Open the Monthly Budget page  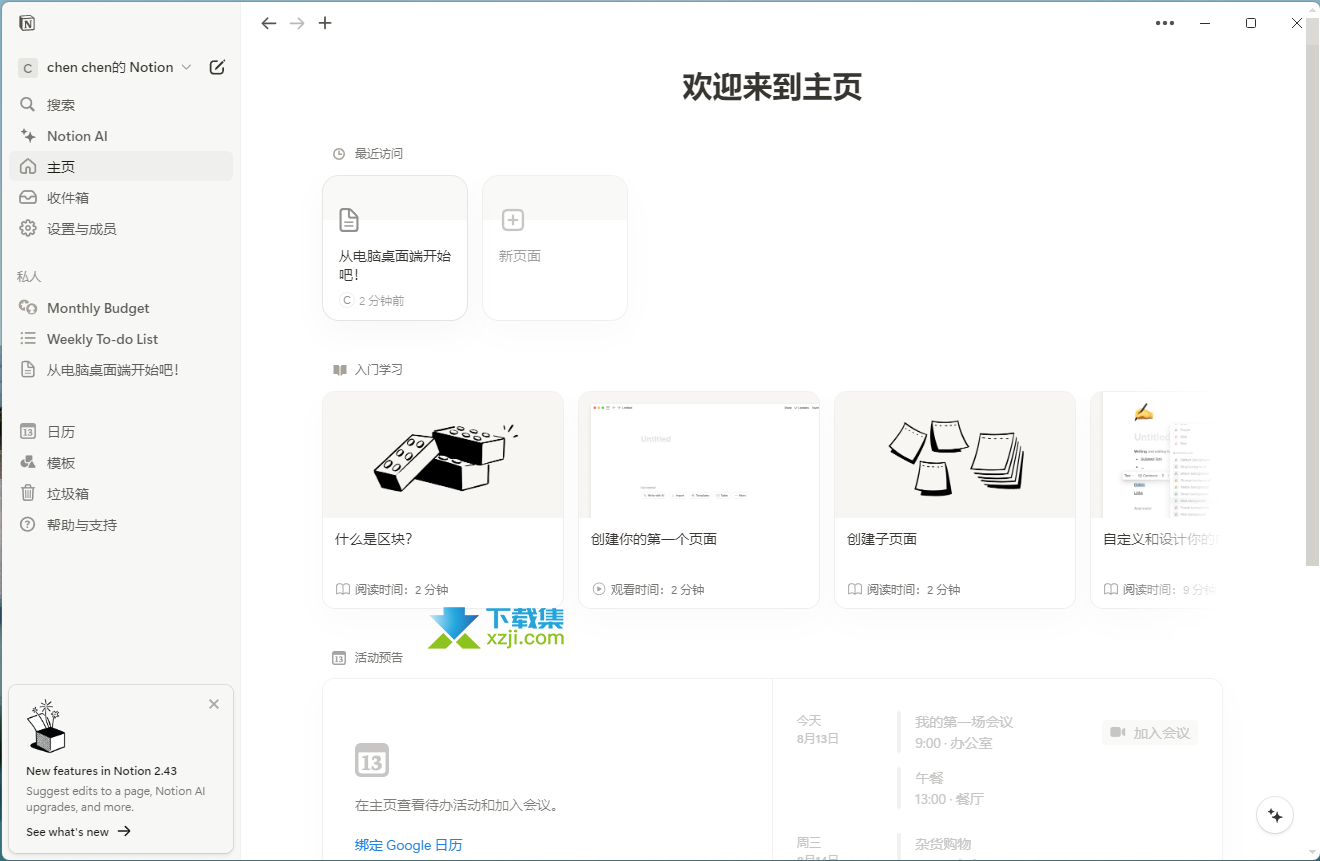[x=121, y=308]
